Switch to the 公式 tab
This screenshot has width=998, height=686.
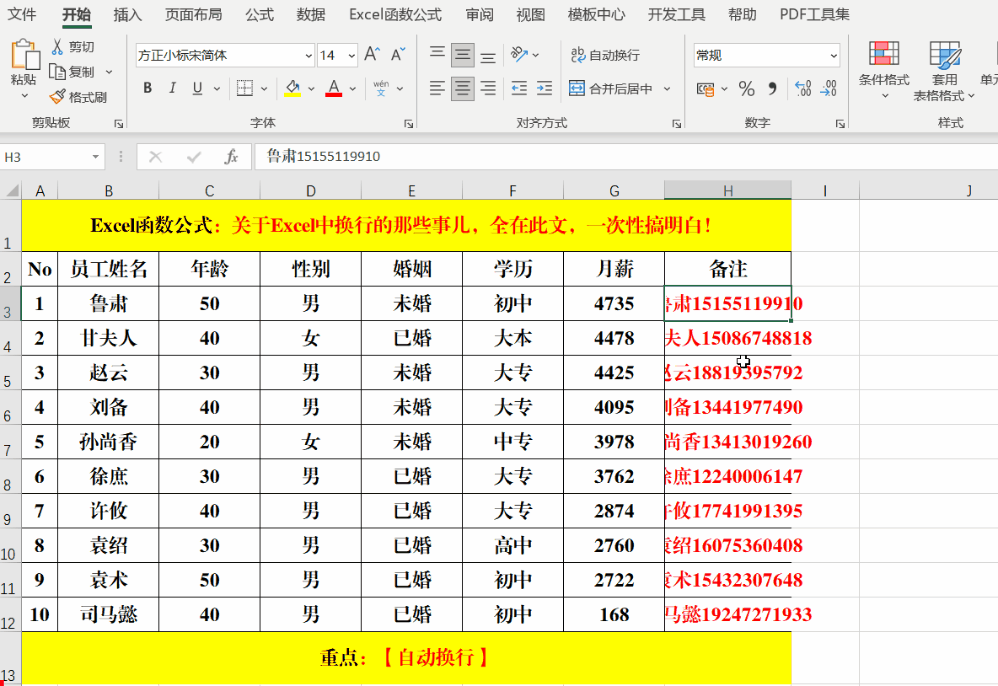click(260, 14)
